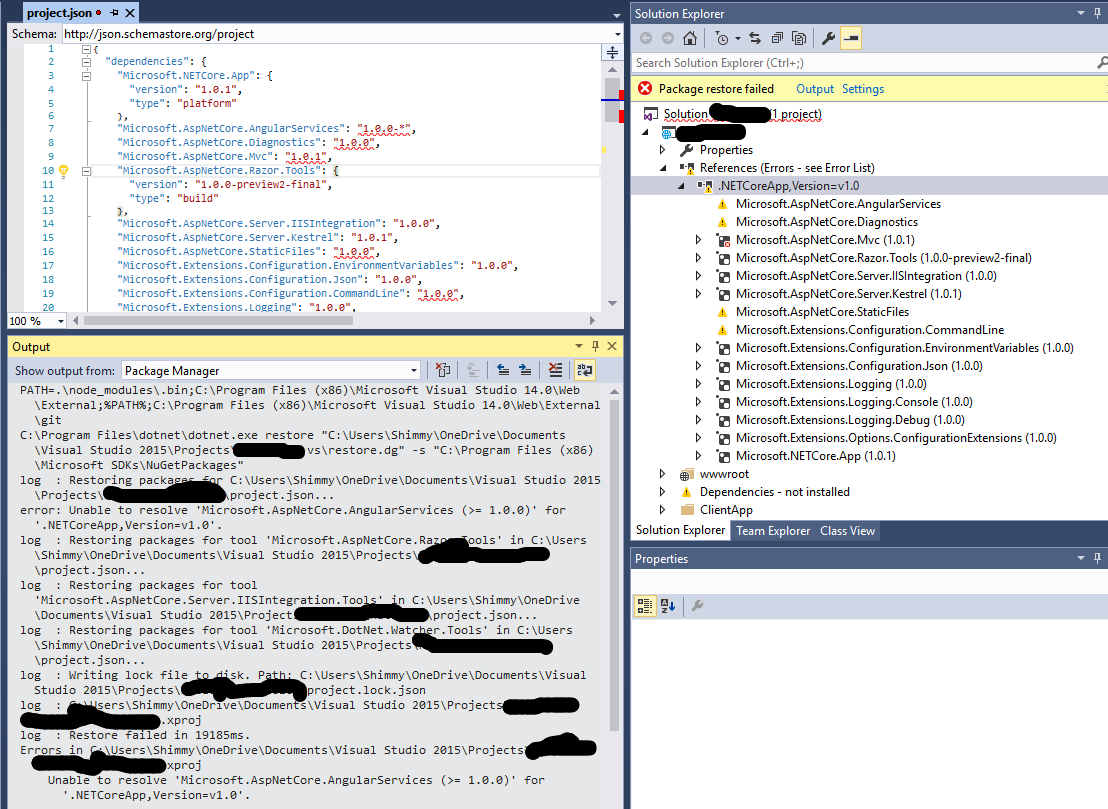Open the Solution Explorer window options dropdown

coord(1080,13)
